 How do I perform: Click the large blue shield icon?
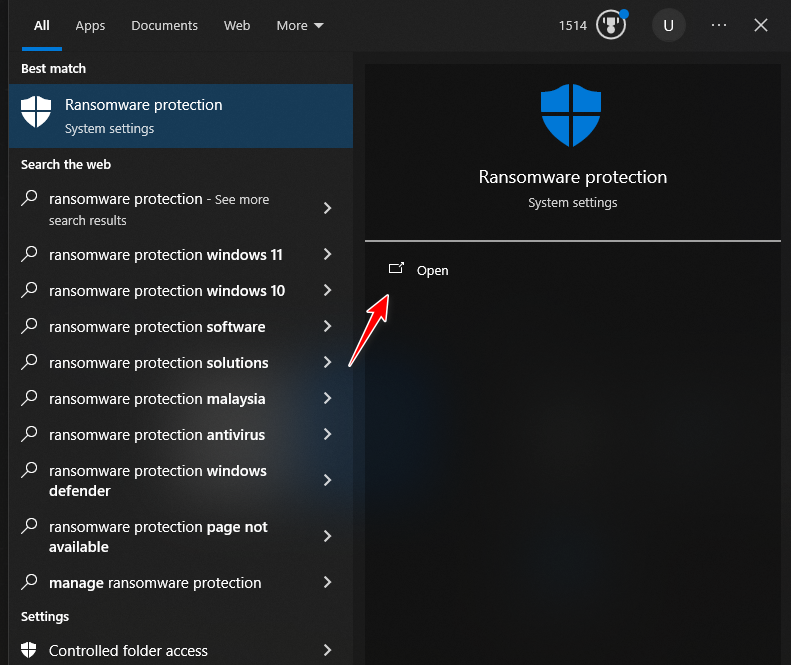[x=572, y=115]
